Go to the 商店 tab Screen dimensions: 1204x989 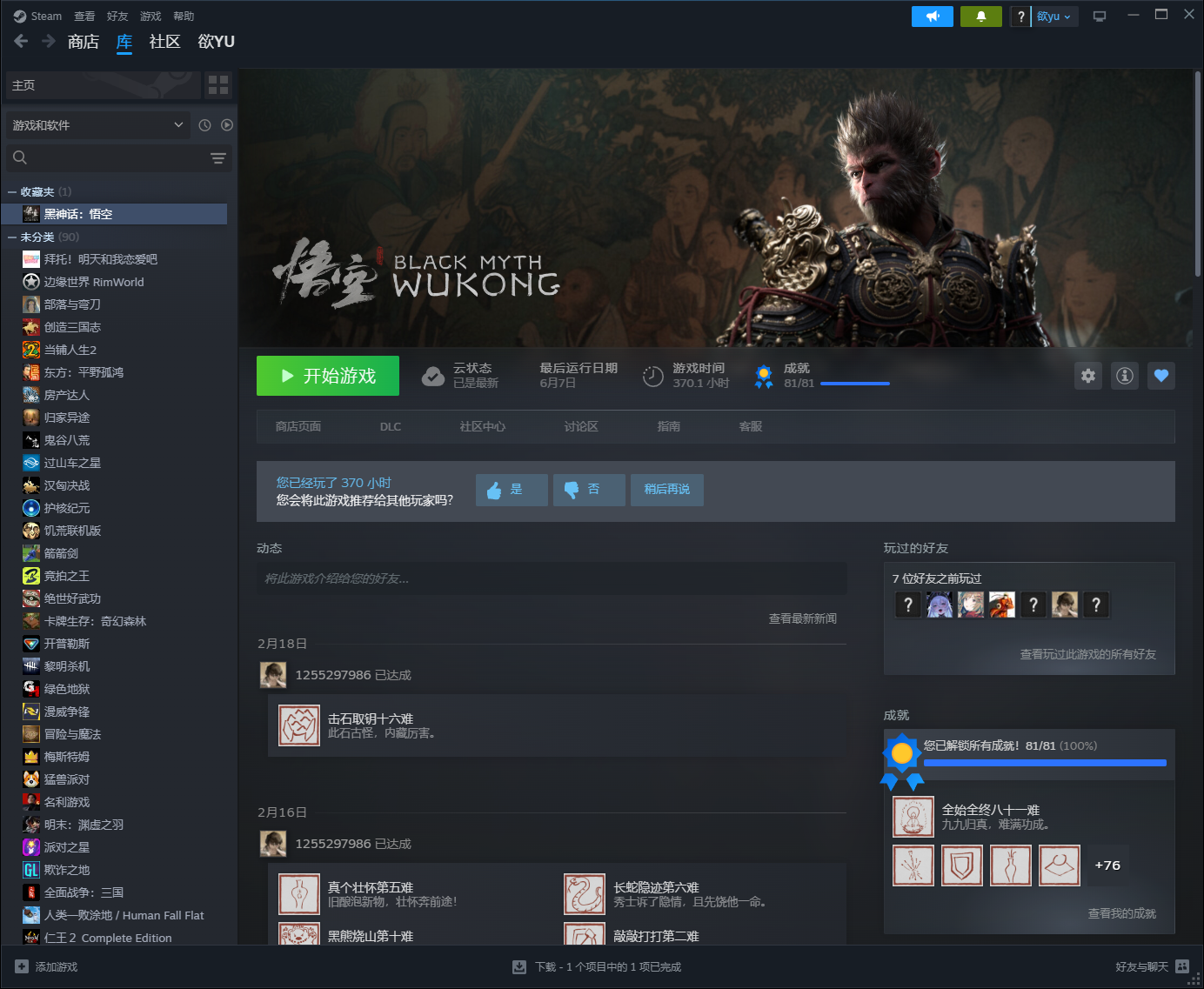(x=84, y=42)
